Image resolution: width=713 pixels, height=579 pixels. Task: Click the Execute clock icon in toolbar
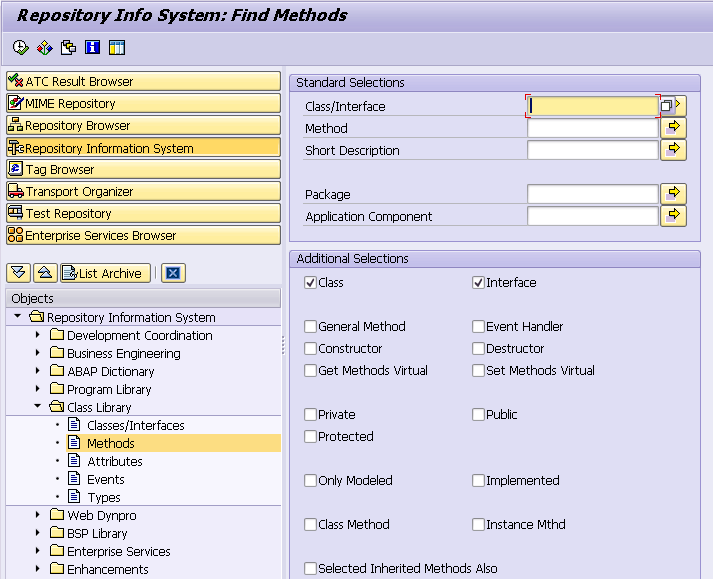point(20,47)
